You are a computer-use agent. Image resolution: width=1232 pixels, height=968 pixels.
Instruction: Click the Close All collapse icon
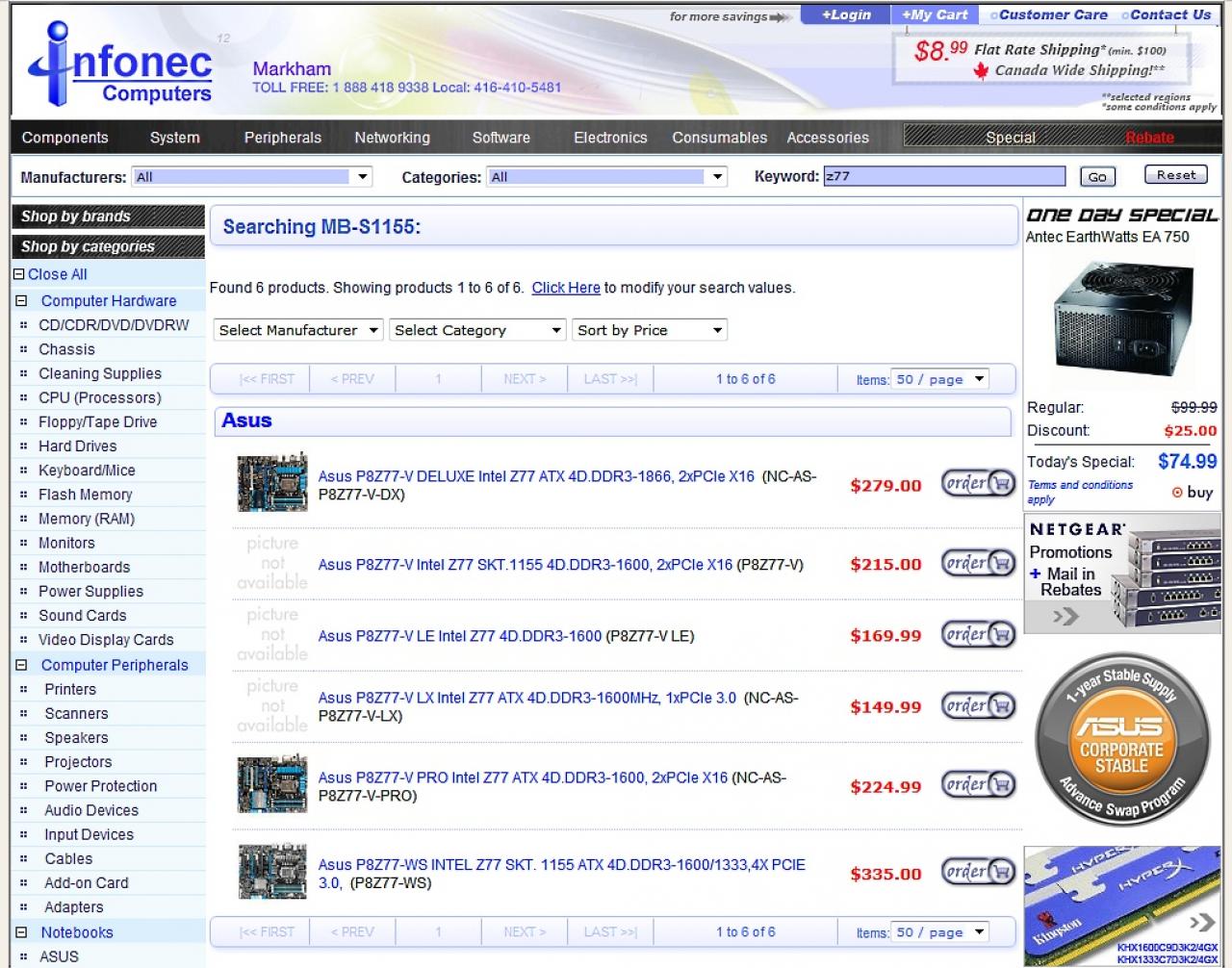[x=18, y=274]
